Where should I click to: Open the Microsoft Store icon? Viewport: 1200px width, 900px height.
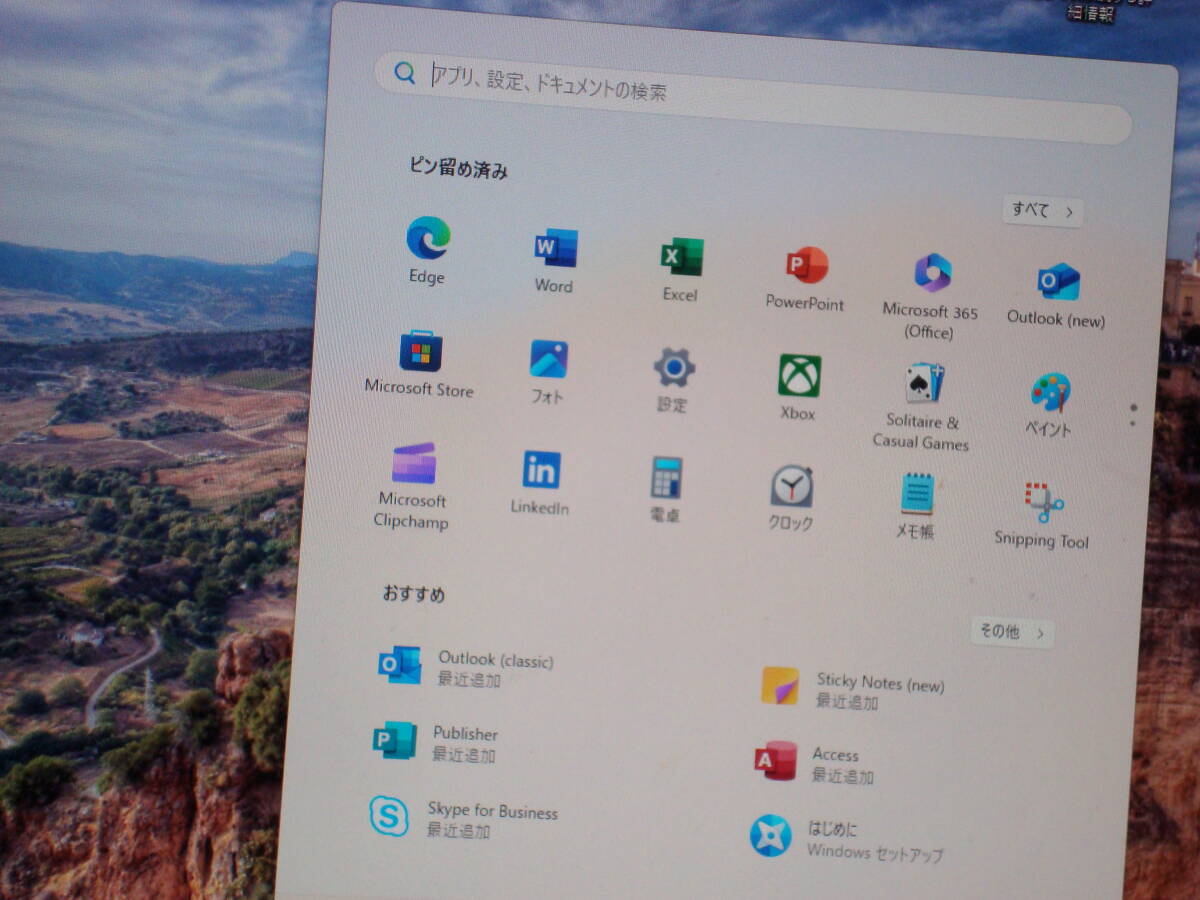pos(421,351)
